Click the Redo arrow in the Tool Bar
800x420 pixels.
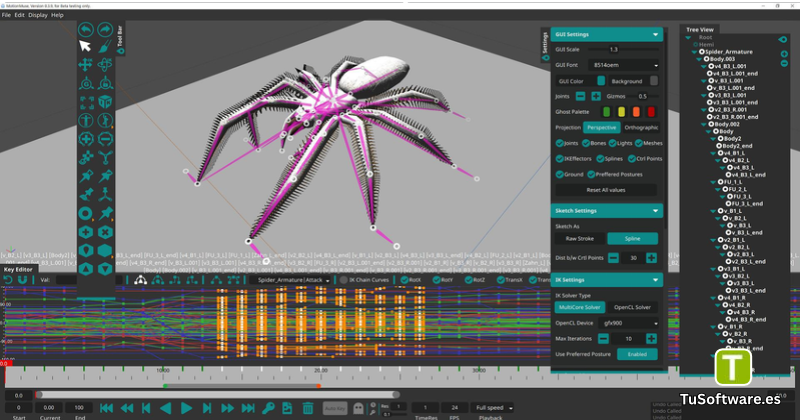coord(105,30)
